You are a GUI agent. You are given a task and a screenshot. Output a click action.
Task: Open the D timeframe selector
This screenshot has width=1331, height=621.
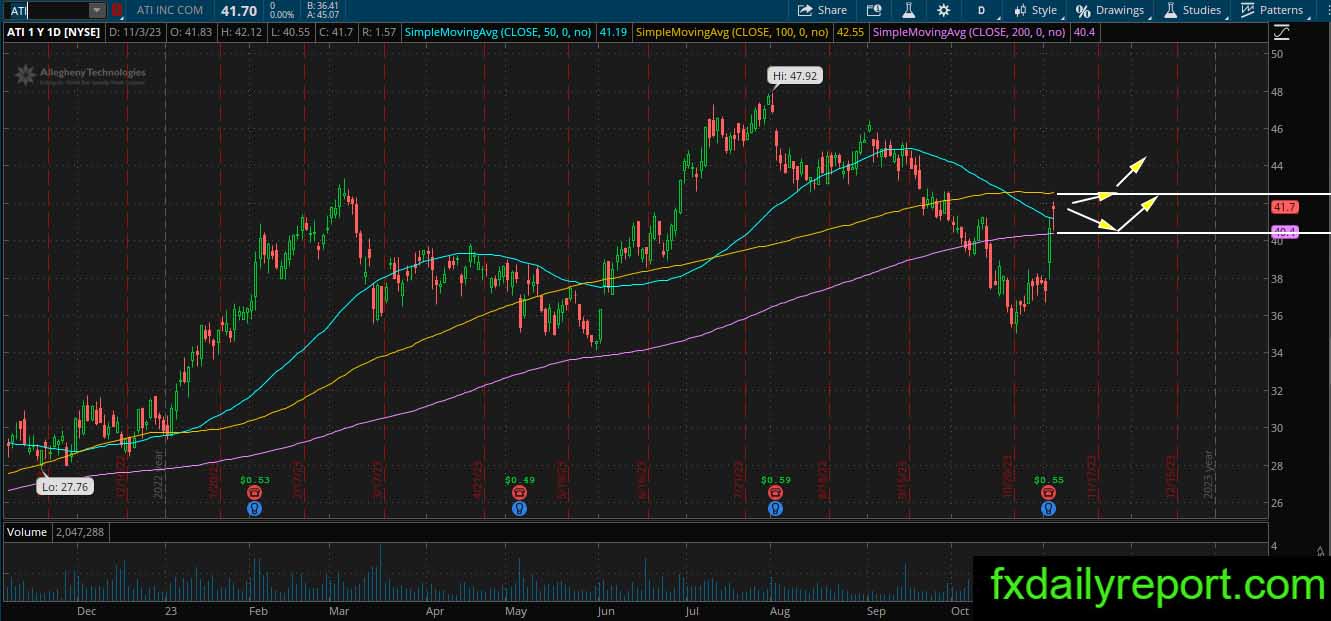tap(982, 10)
